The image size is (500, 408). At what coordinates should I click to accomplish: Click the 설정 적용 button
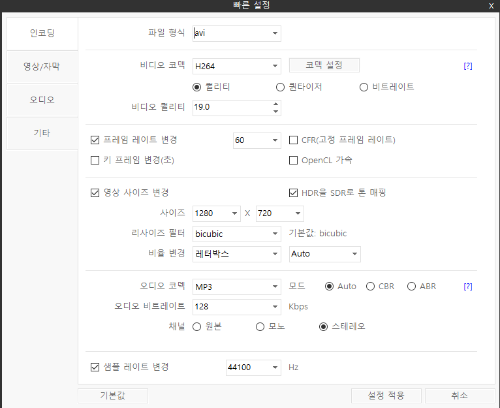(x=386, y=396)
